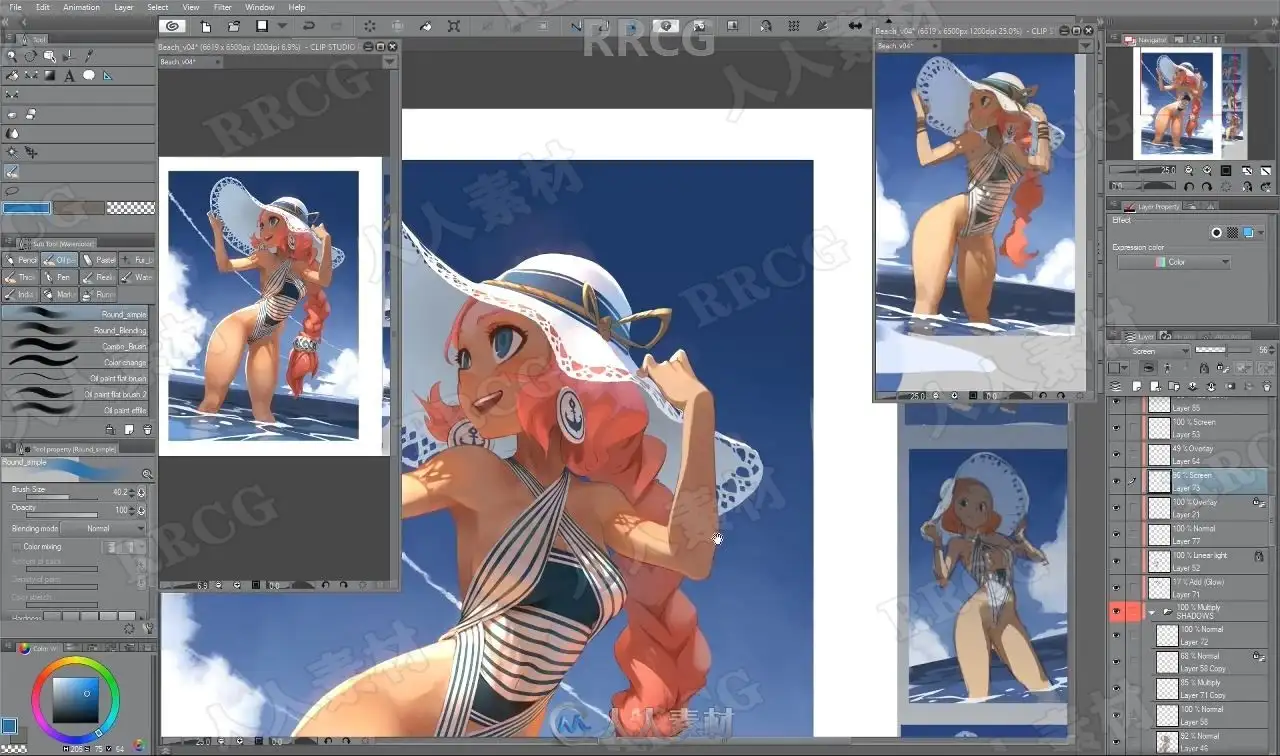The image size is (1280, 756).
Task: Select the Zoom magnifier tool
Action: coord(11,56)
